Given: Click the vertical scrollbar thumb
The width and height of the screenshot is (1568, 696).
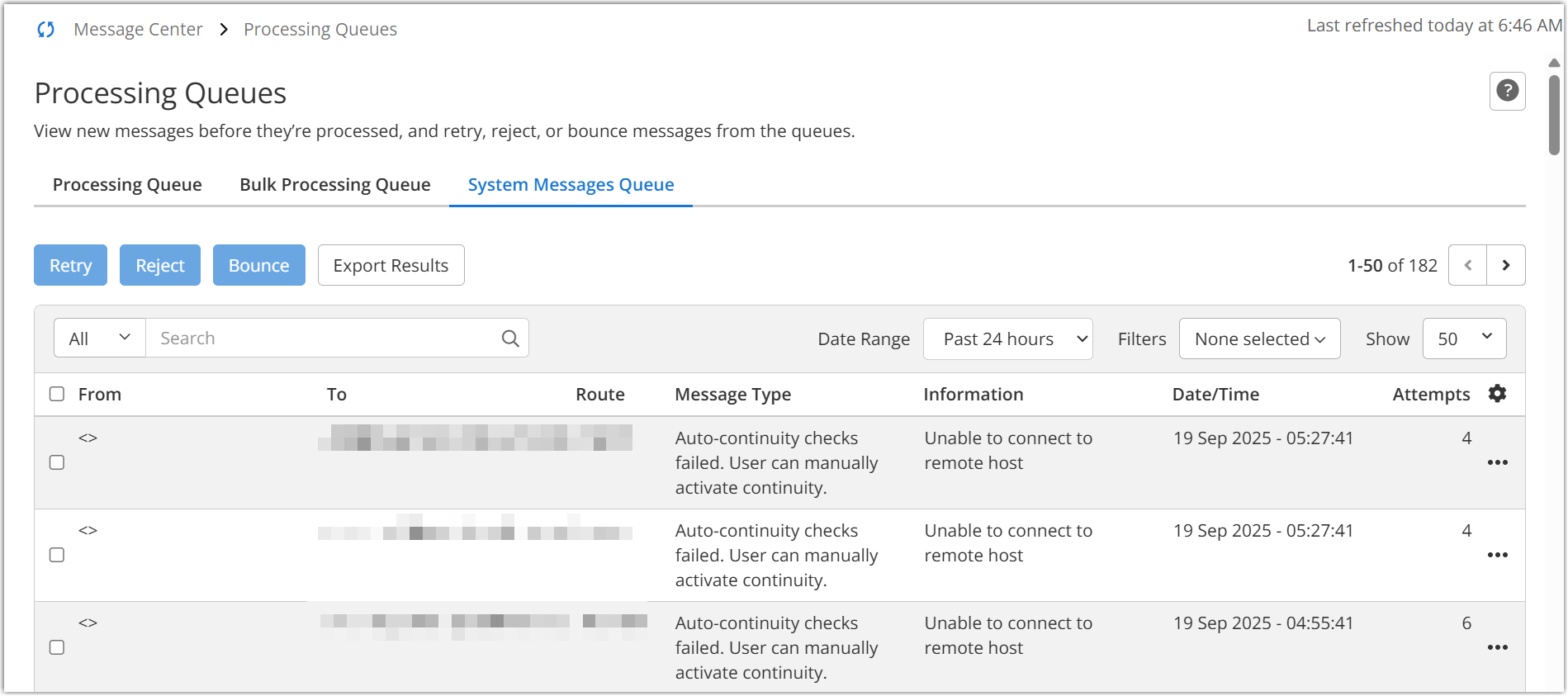Looking at the screenshot, I should coord(1554,116).
